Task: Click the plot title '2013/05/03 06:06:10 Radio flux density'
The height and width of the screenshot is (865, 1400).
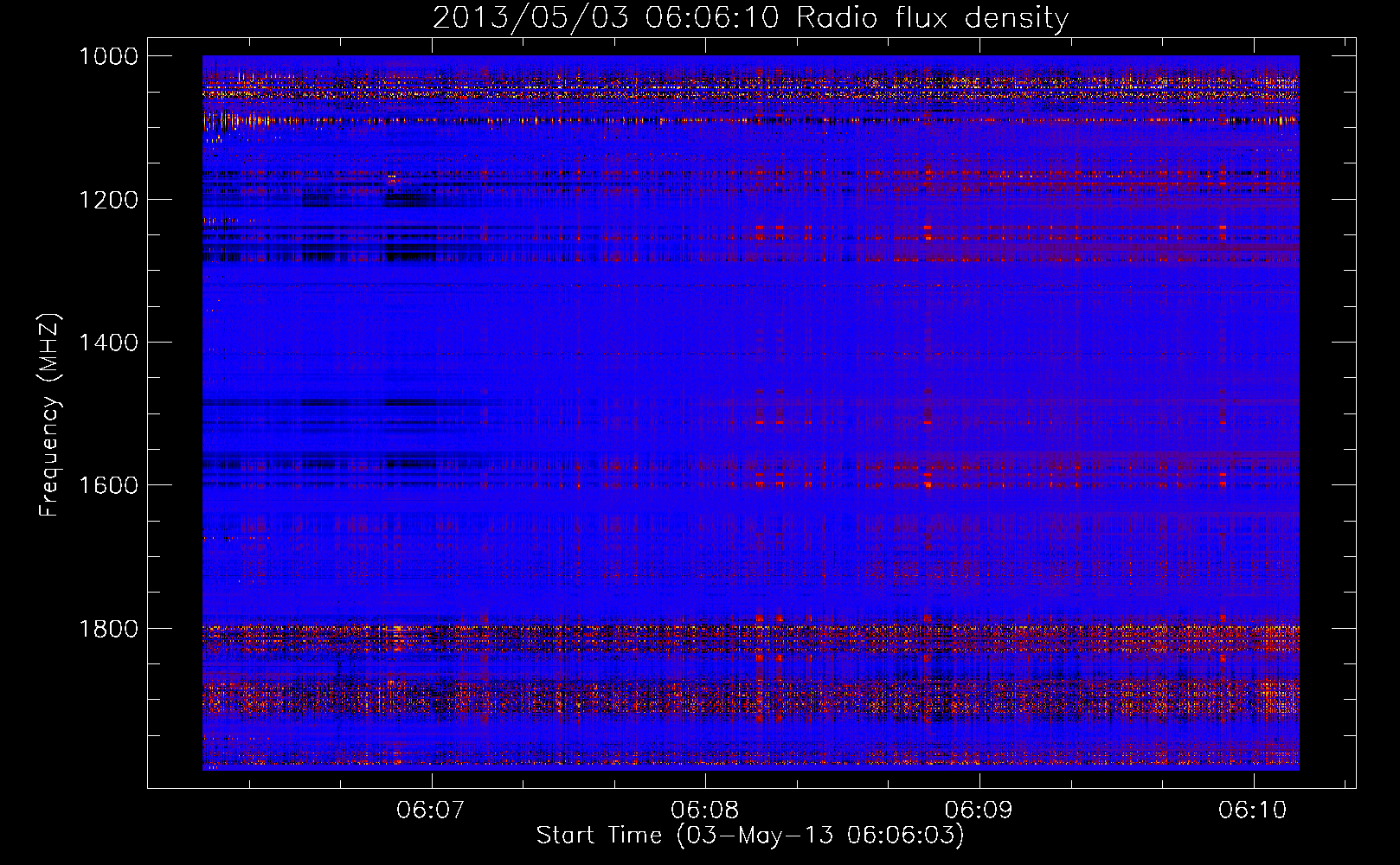Action: (750, 17)
